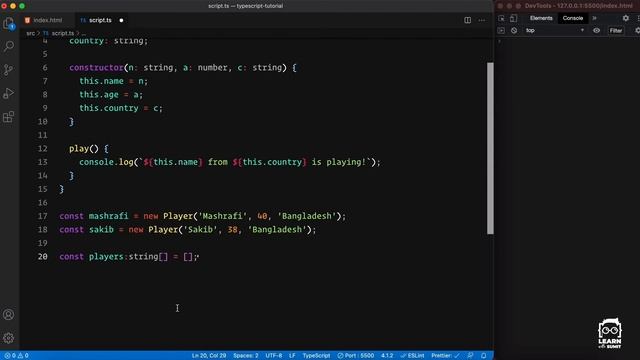The image size is (640, 360).
Task: Select TypeScript version '4.1.2' in status bar
Action: (387, 356)
